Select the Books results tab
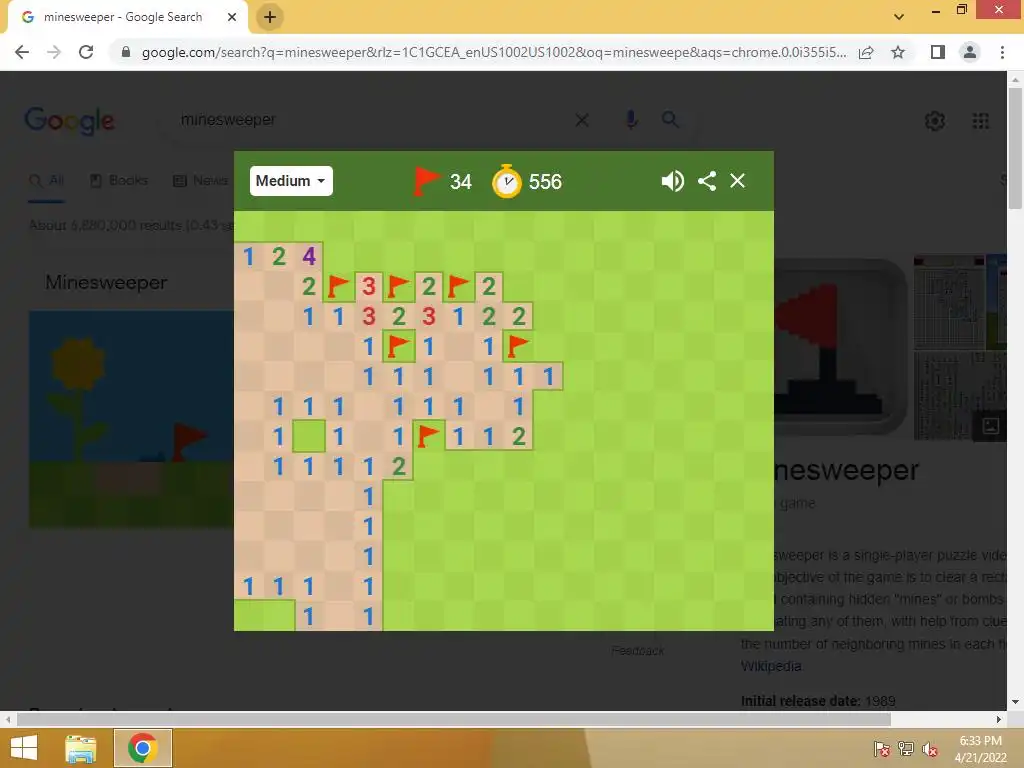The width and height of the screenshot is (1024, 768). tap(119, 180)
